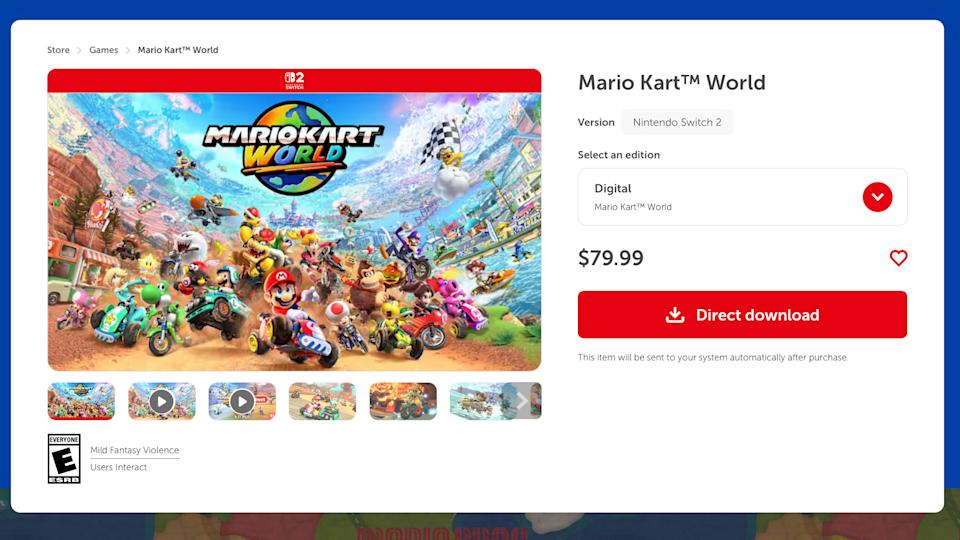The image size is (960, 540).
Task: Open Mild Fantasy Violence descriptor link
Action: coord(135,450)
